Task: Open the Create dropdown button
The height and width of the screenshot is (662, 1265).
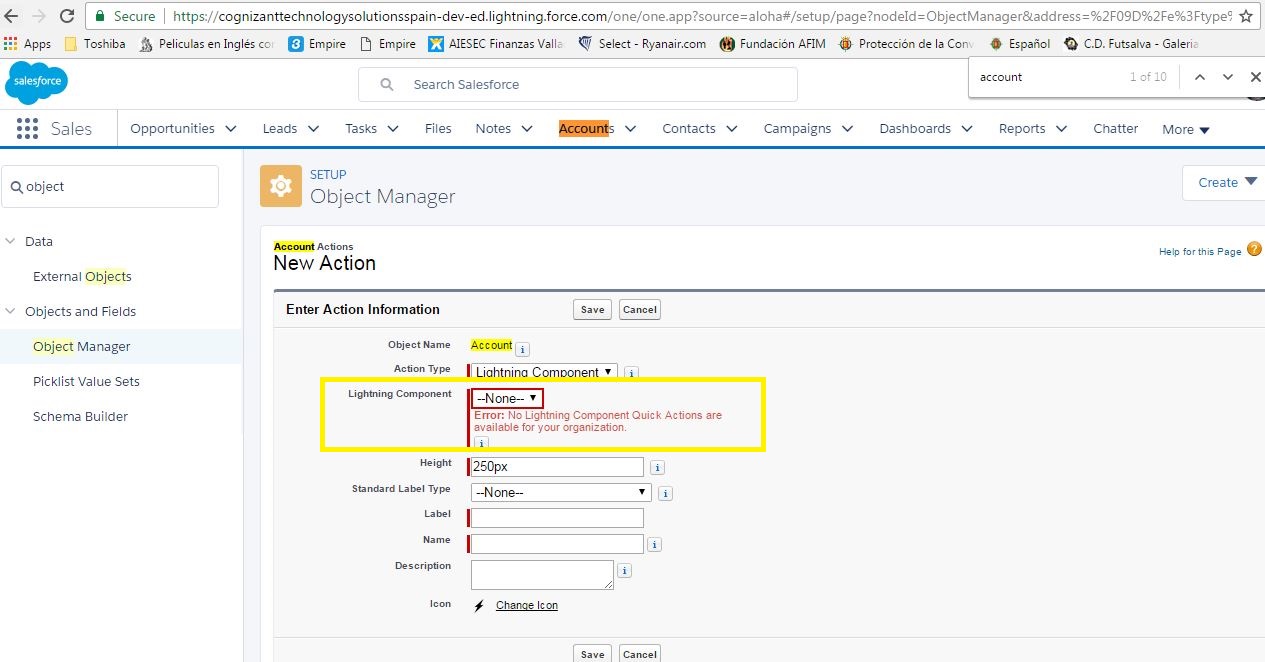Action: coord(1224,183)
